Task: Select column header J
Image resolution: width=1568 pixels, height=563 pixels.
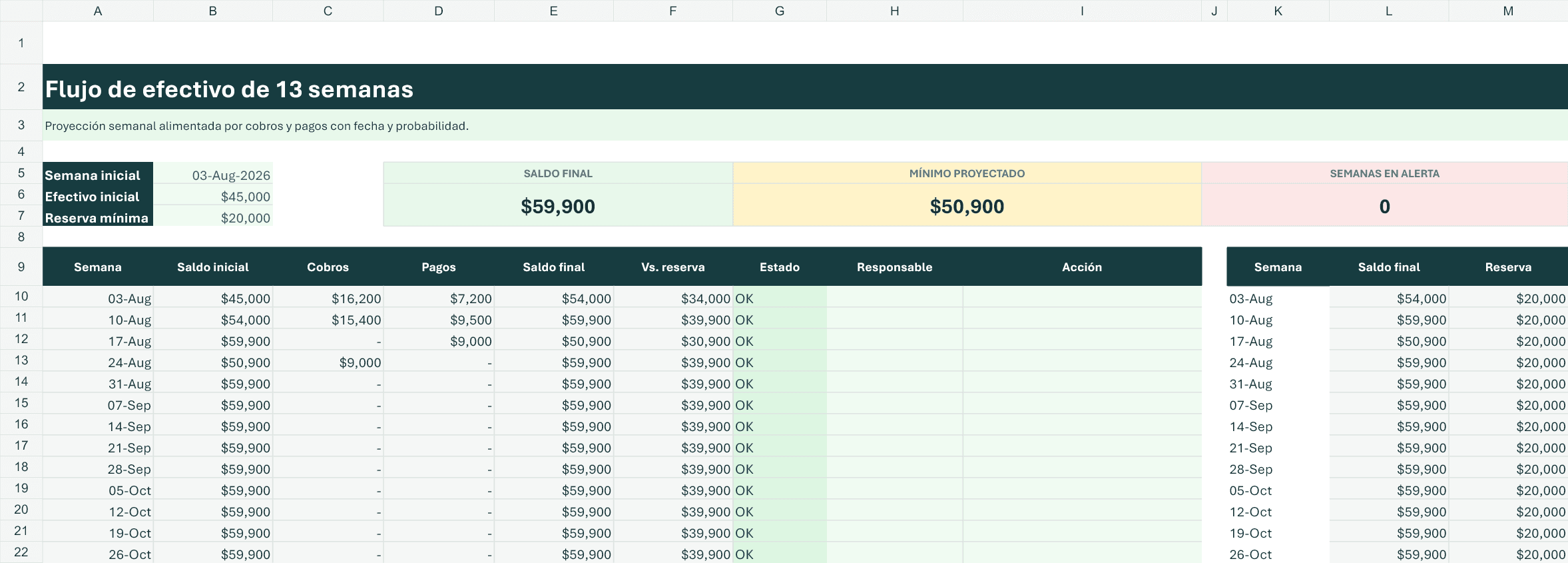Action: pyautogui.click(x=1214, y=11)
